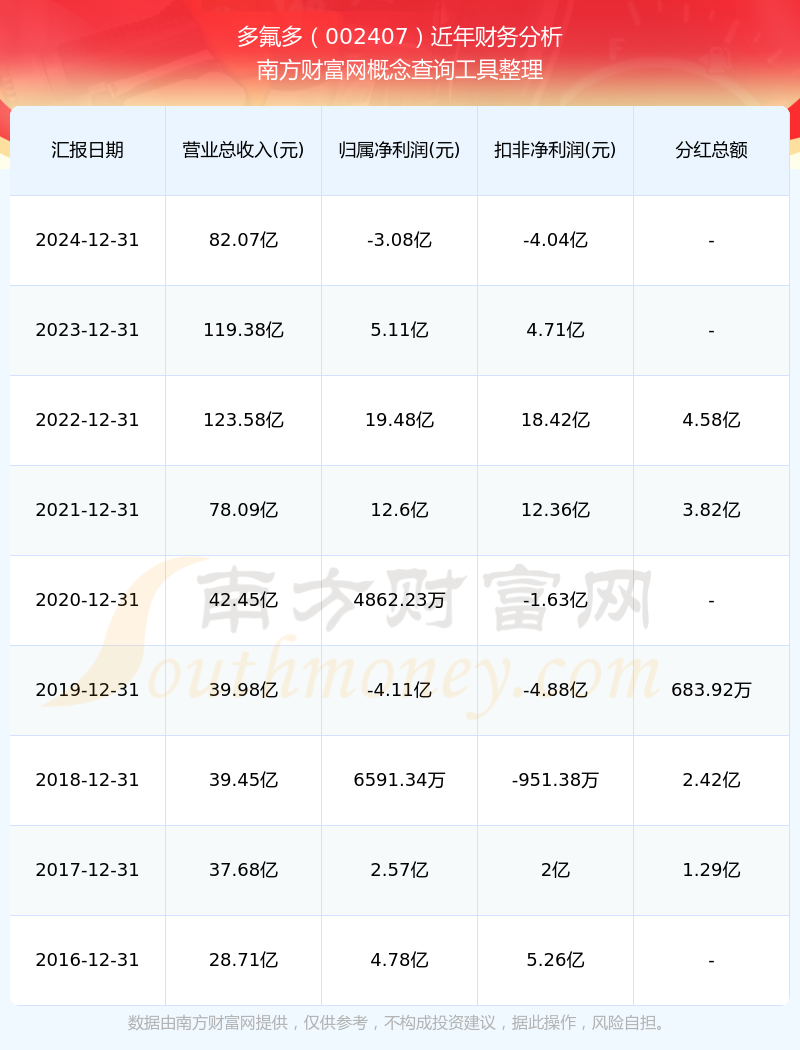800x1050 pixels.
Task: Click the date cell 2017-12-31
Action: pyautogui.click(x=88, y=869)
